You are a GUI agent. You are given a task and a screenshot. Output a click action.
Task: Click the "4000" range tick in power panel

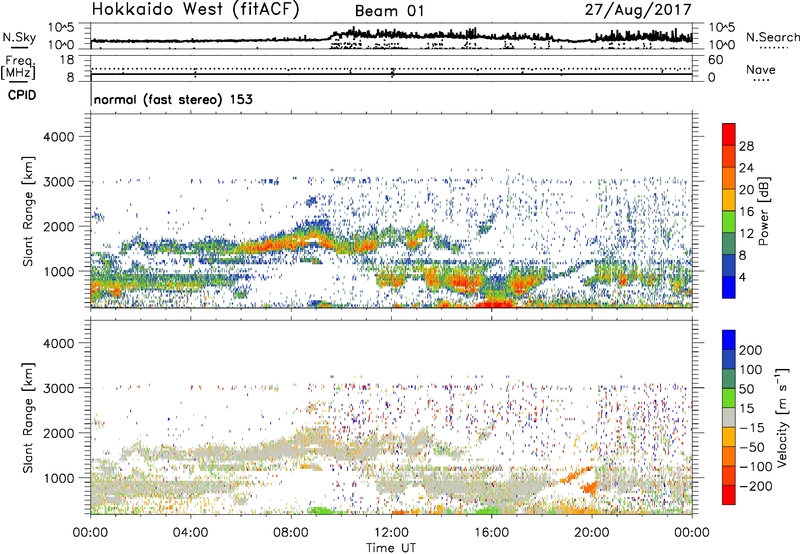(x=58, y=137)
